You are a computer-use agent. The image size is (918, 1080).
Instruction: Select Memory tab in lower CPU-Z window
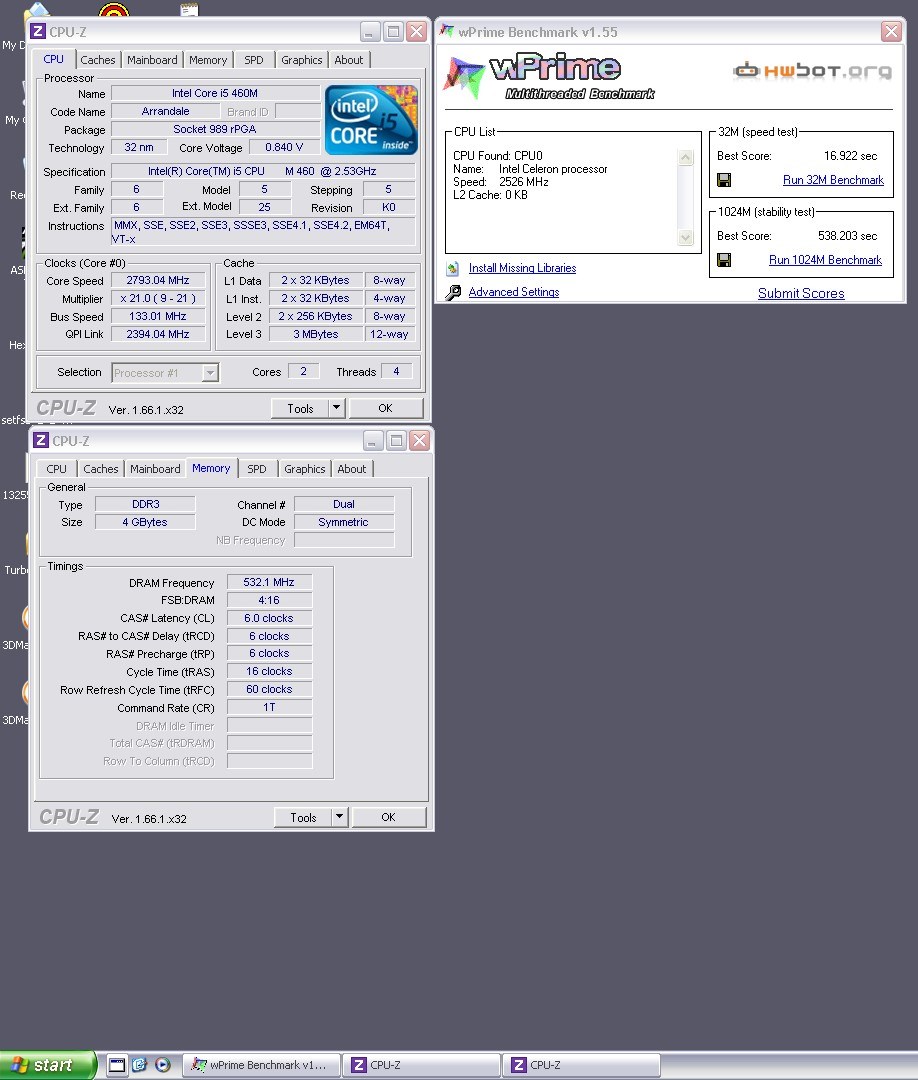point(211,468)
